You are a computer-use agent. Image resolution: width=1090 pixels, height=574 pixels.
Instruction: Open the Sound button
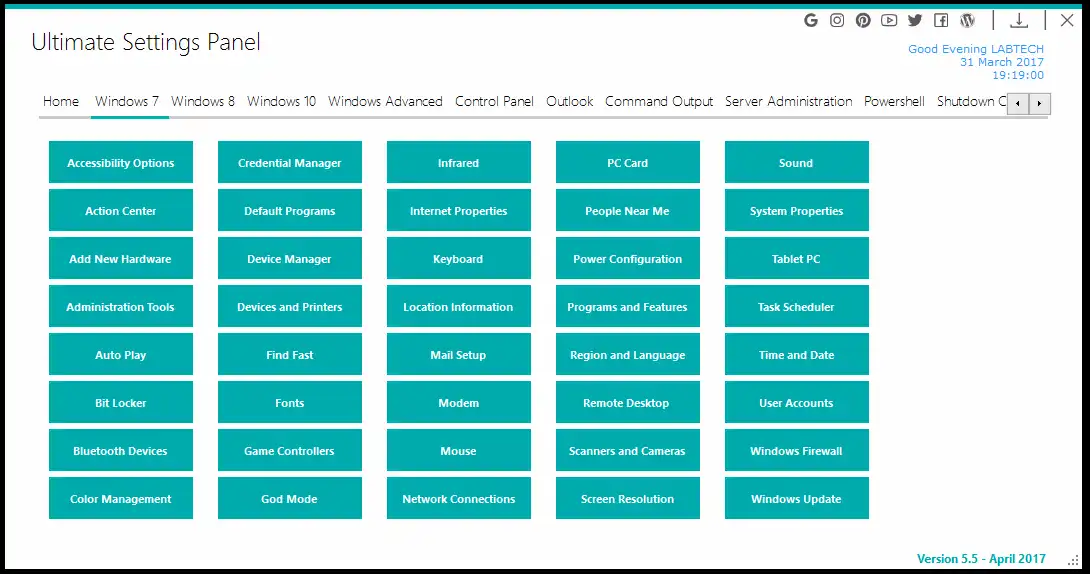point(797,163)
